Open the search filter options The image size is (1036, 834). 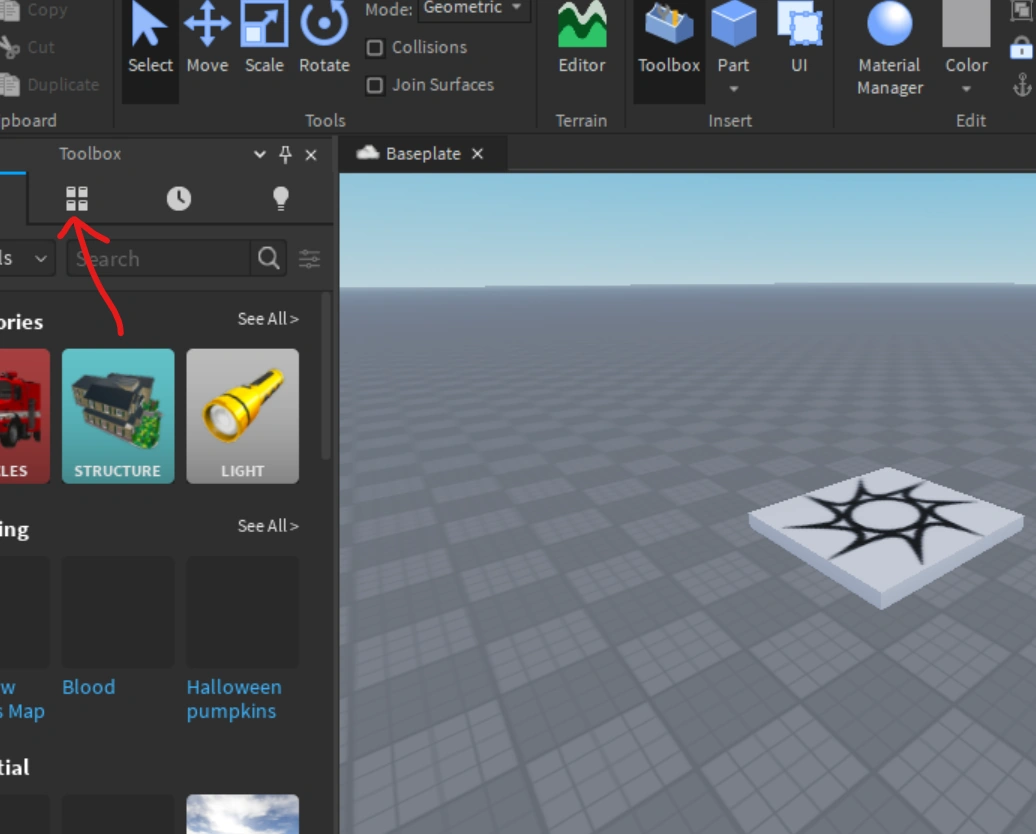pyautogui.click(x=309, y=258)
